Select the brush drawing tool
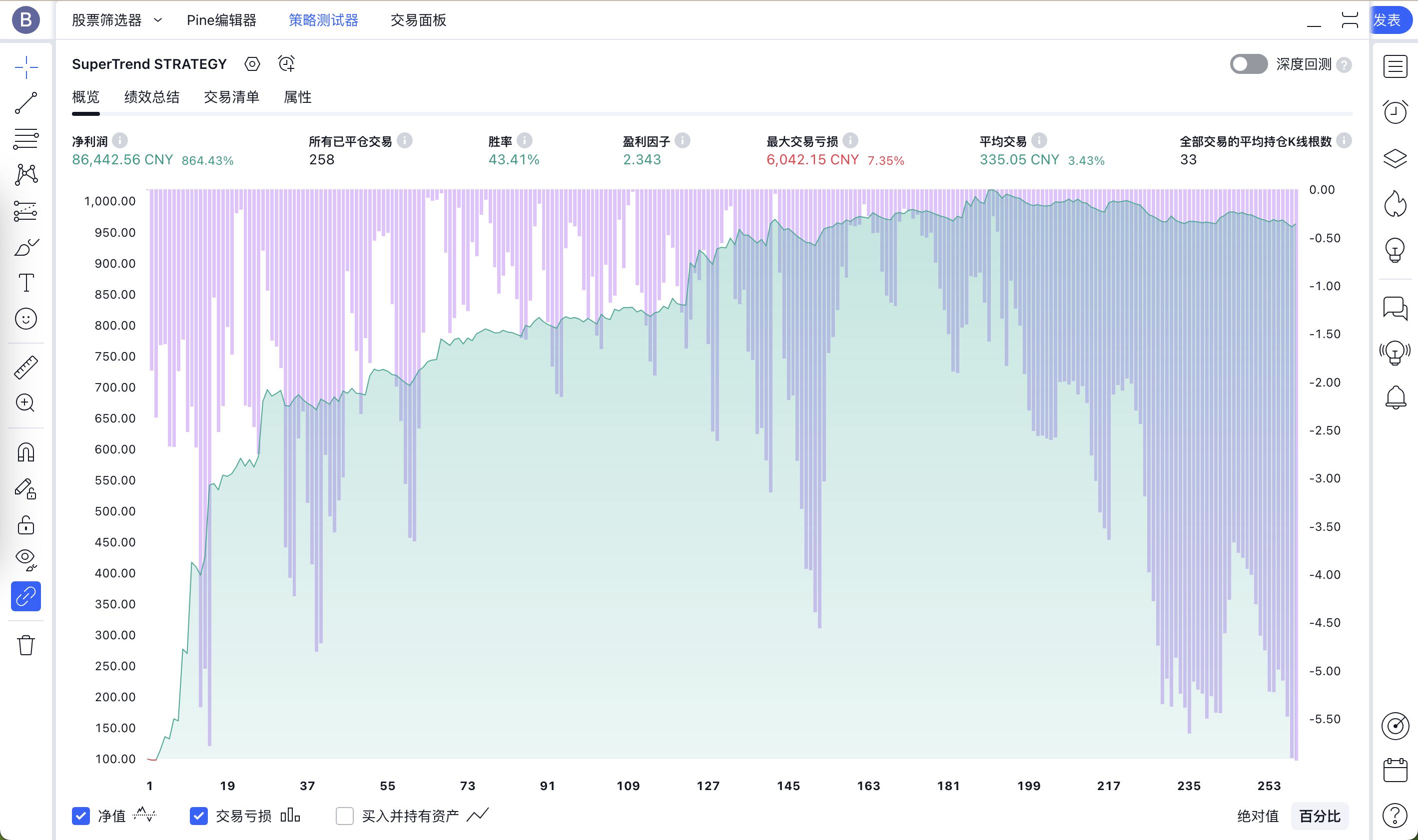The width and height of the screenshot is (1418, 840). tap(26, 247)
